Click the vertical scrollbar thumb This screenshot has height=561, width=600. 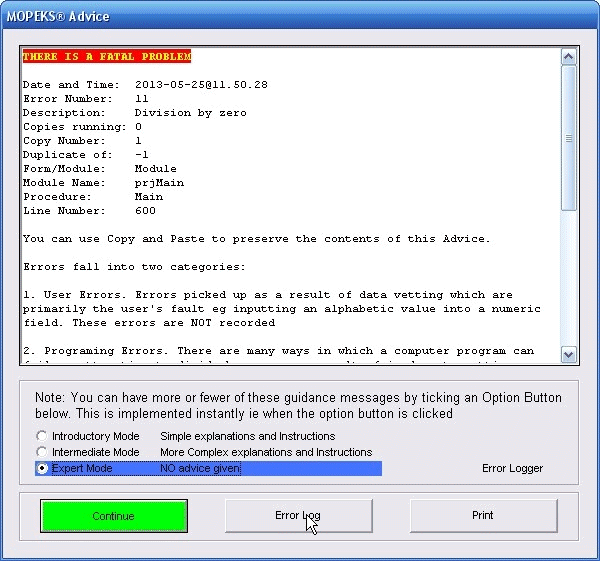tap(569, 138)
